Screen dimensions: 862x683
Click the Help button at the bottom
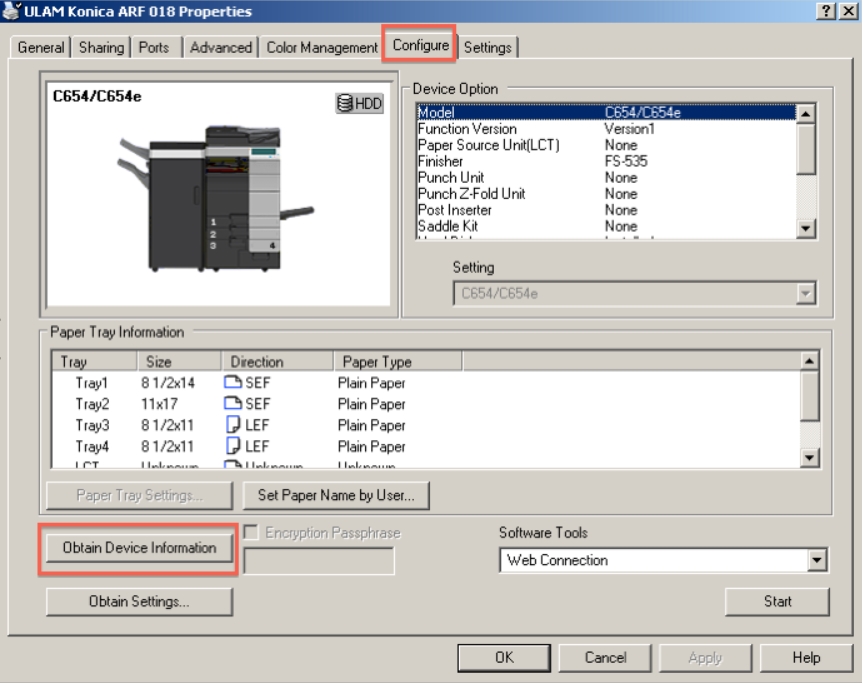[806, 658]
